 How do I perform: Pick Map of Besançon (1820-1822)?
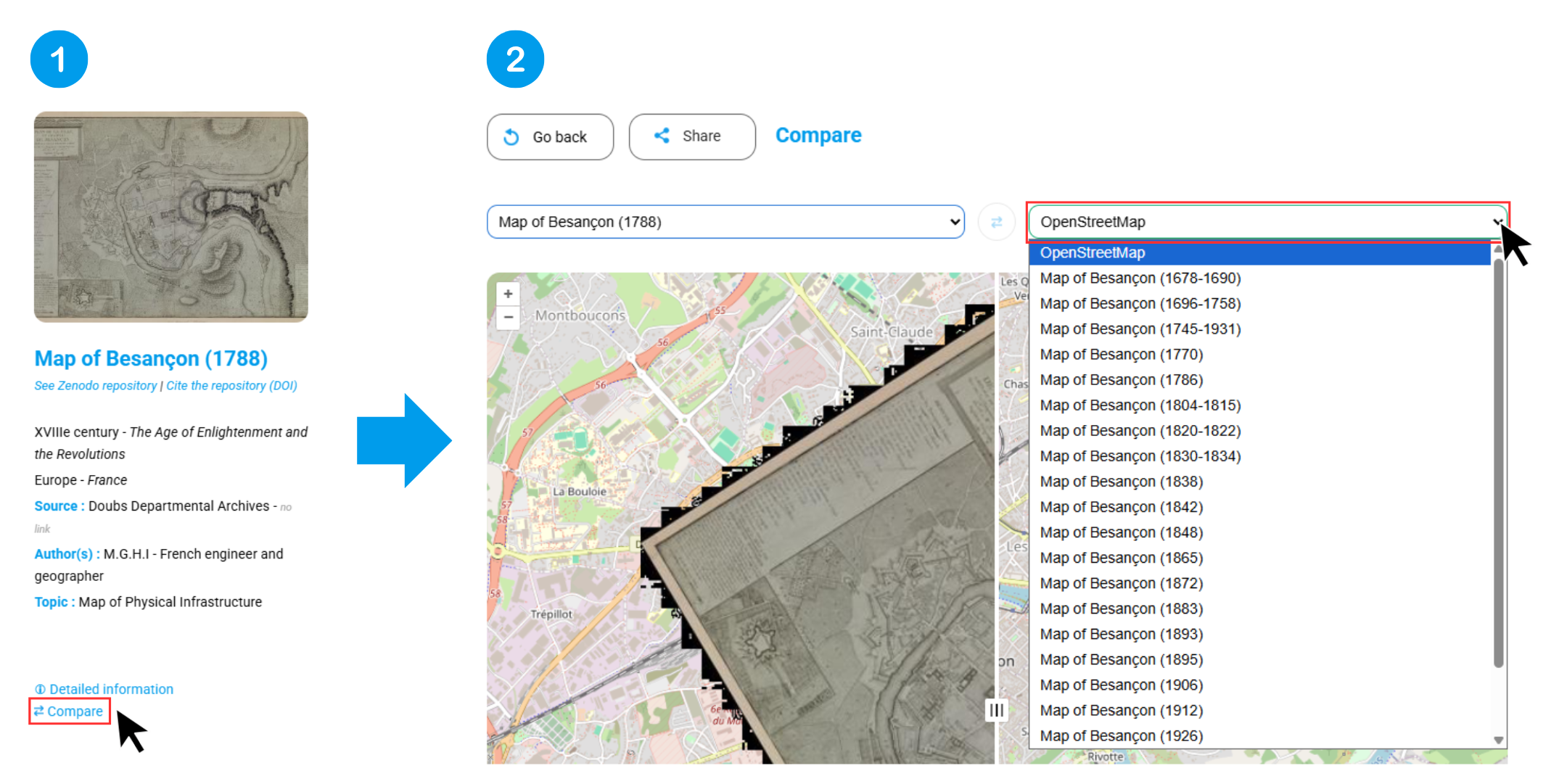[1259, 430]
